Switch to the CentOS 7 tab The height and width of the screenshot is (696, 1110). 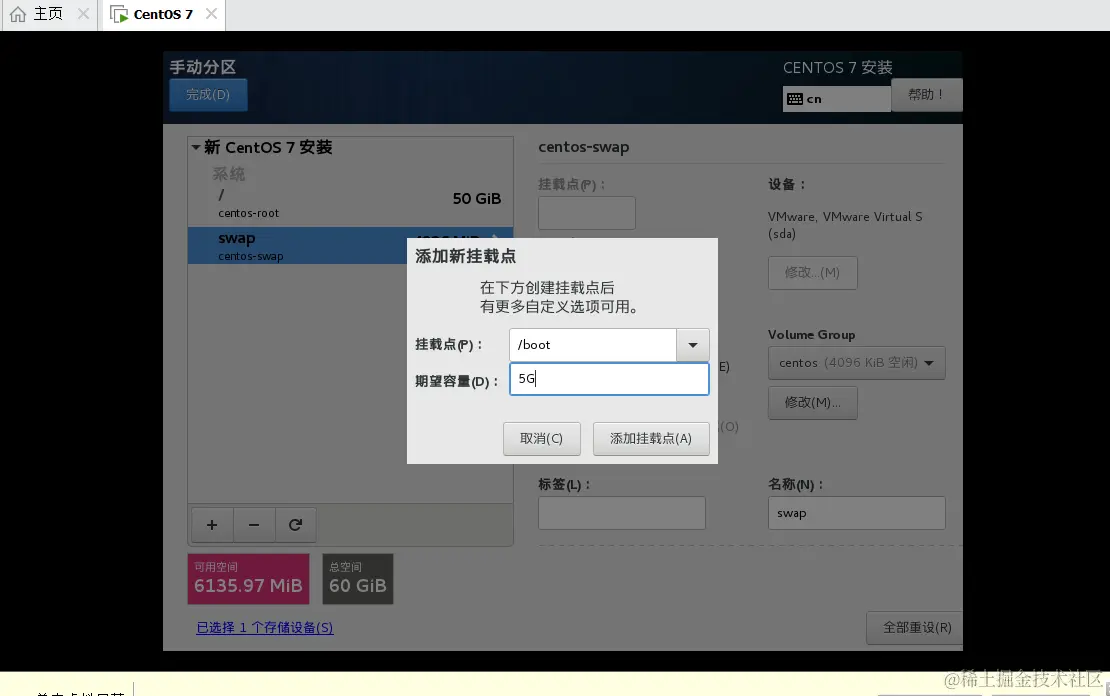click(163, 14)
